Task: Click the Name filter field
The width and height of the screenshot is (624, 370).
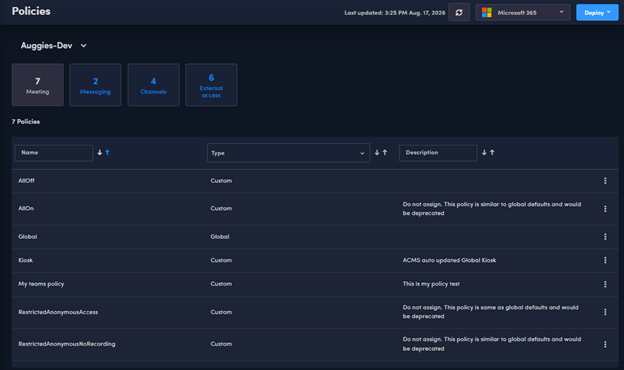Action: point(54,153)
